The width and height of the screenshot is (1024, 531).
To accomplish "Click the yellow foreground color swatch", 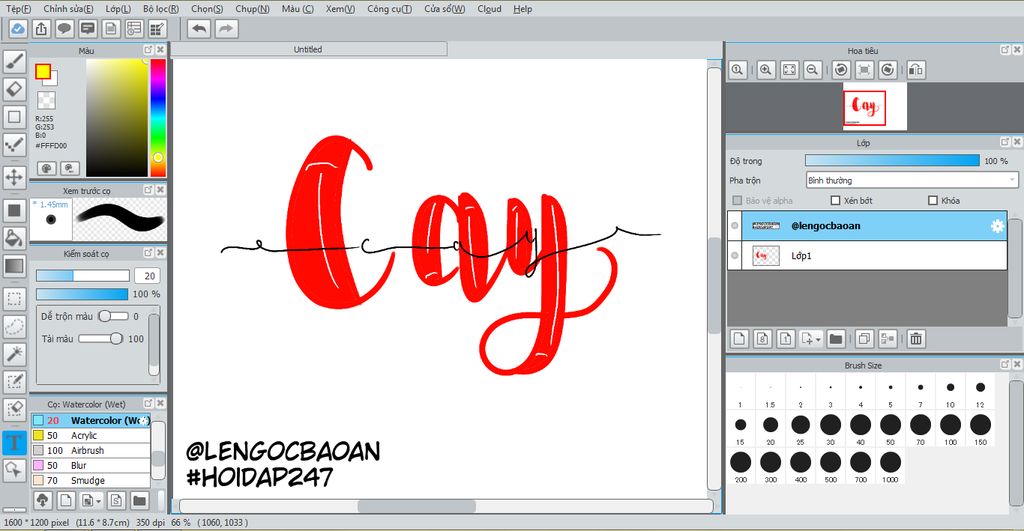I will tap(43, 72).
